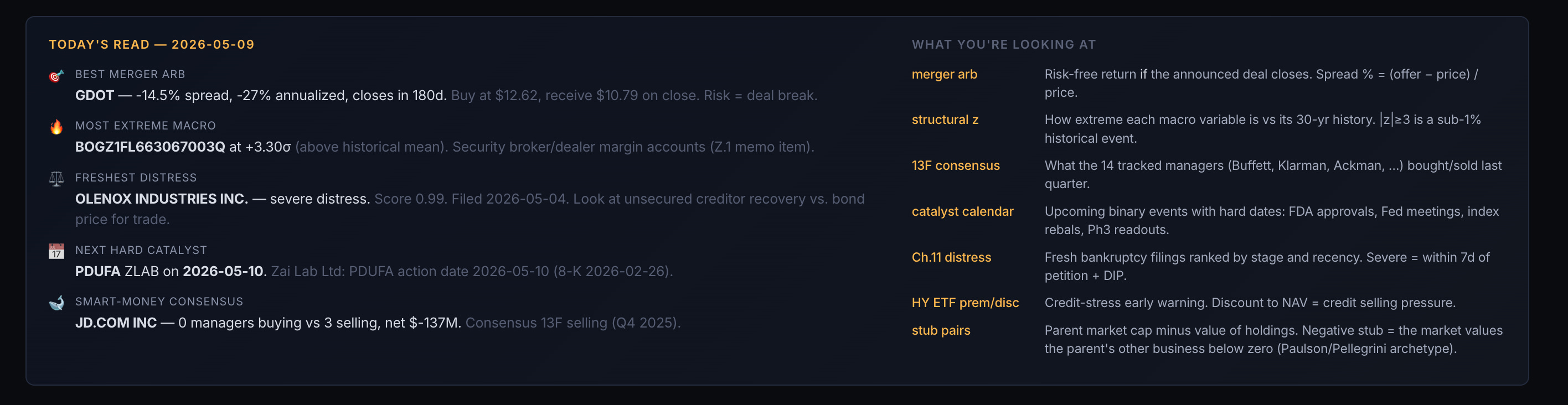Click the calendar icon beside Next Hard Catalyst
1568x405 pixels.
coord(56,251)
